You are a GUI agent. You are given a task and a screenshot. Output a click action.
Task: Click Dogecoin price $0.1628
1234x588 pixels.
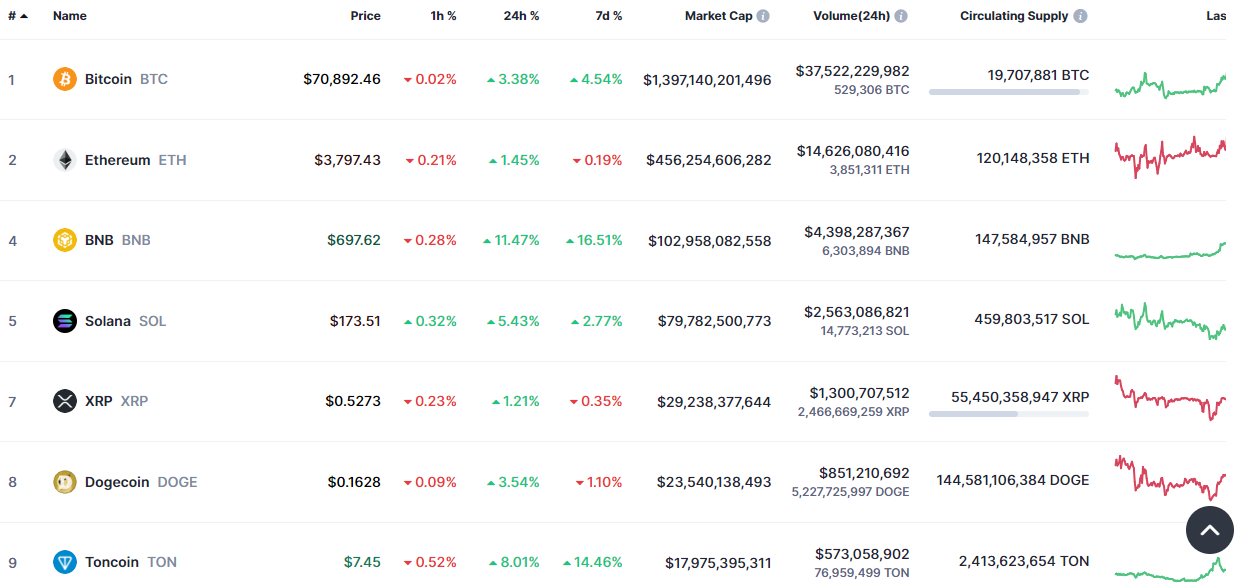354,482
